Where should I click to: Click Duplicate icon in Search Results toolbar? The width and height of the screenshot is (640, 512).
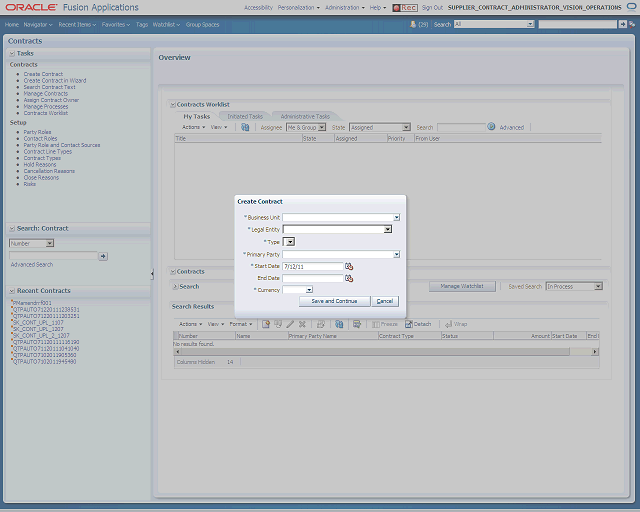278,324
